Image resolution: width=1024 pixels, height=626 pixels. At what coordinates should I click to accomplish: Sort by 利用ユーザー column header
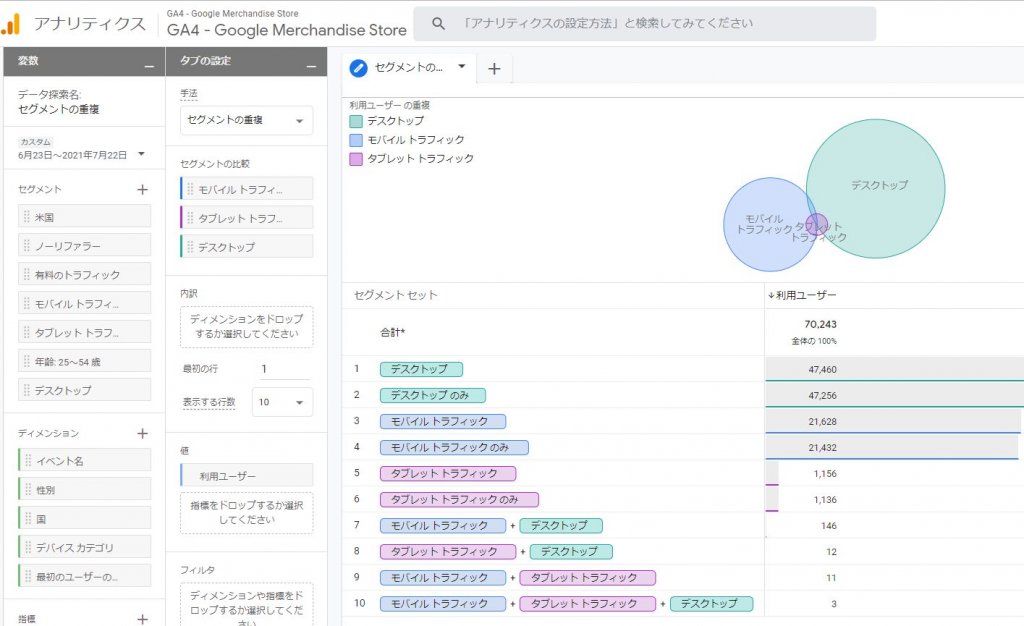(803, 295)
